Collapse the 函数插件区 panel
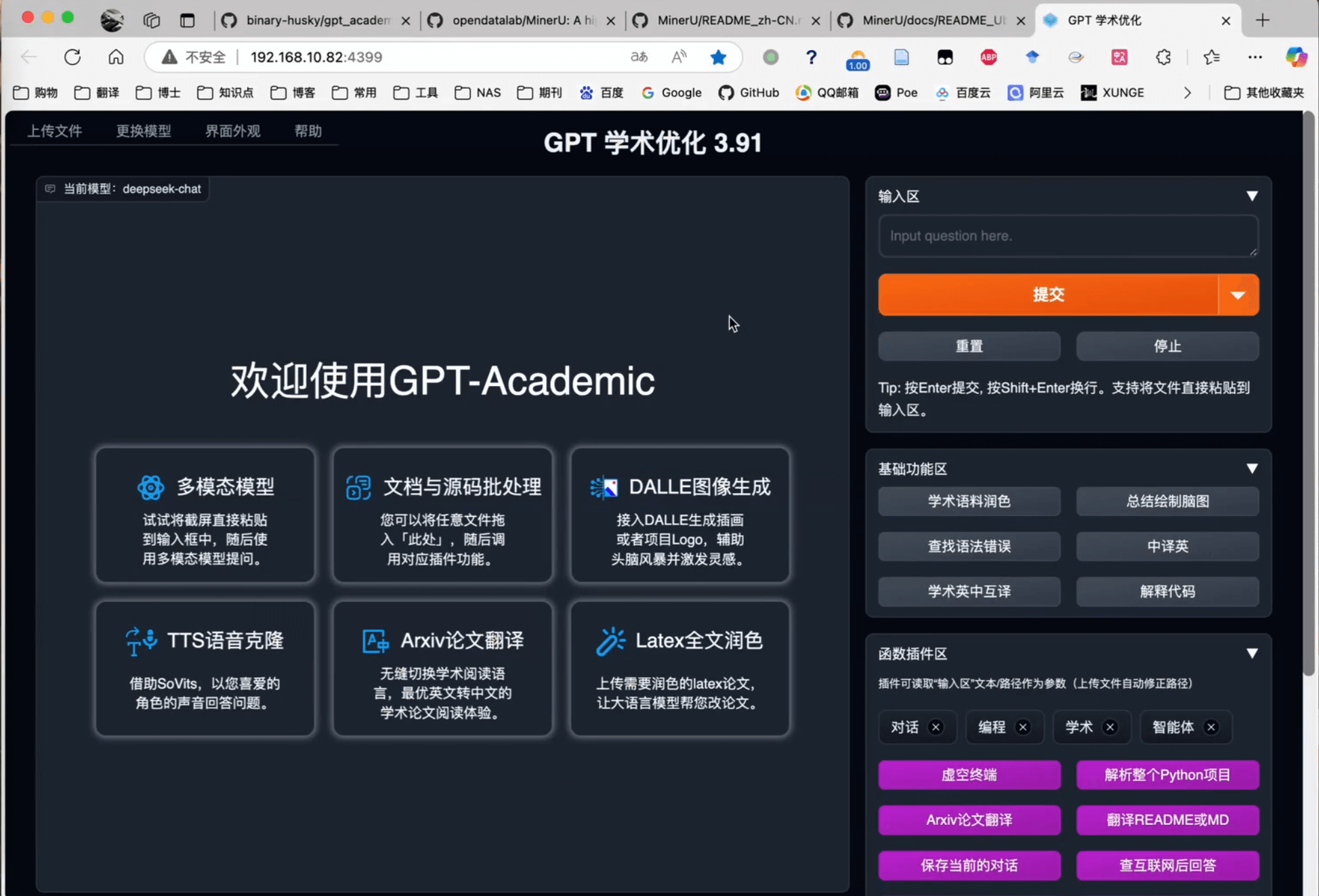Image resolution: width=1319 pixels, height=896 pixels. (1252, 654)
